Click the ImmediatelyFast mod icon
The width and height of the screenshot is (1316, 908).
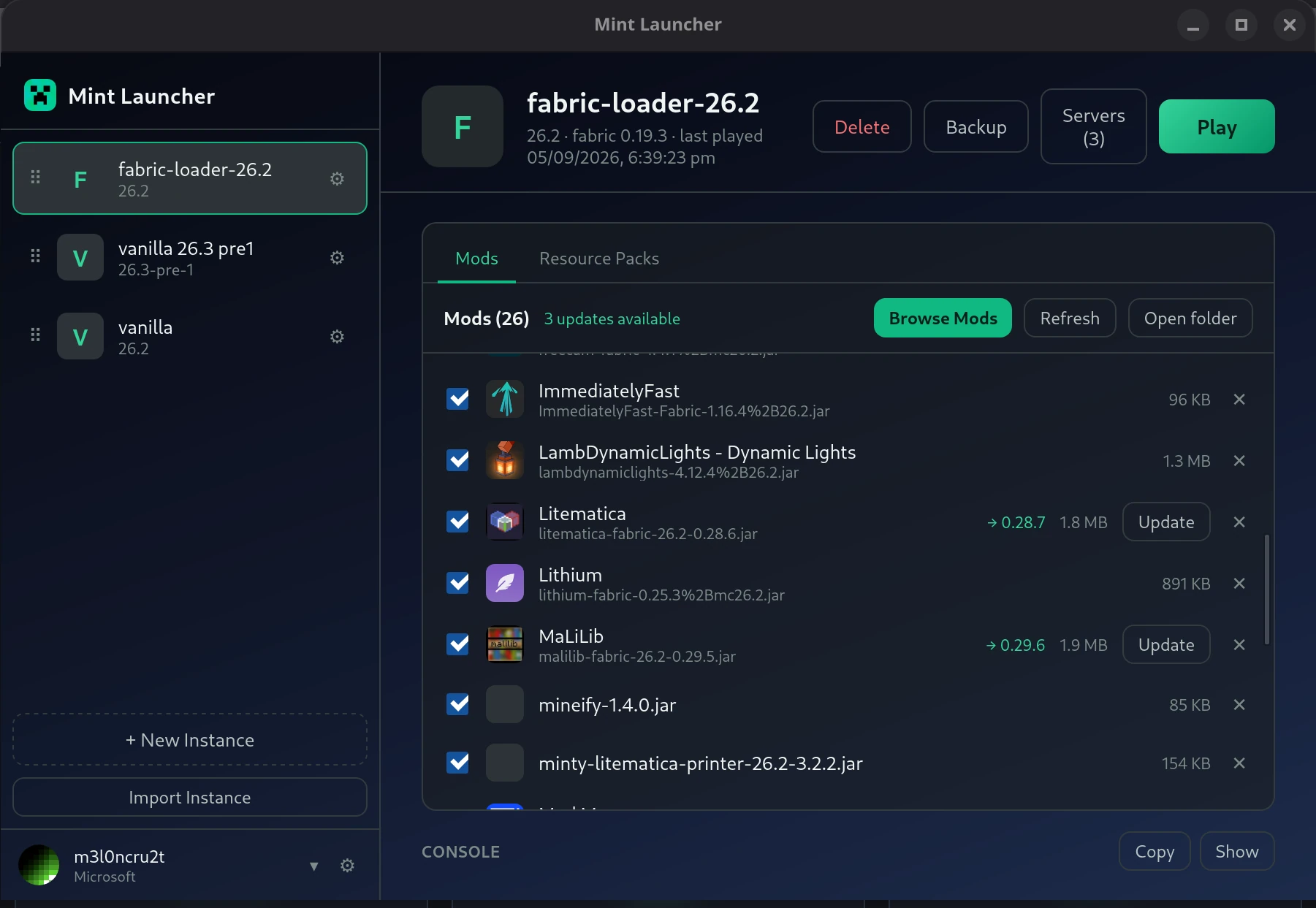tap(505, 399)
